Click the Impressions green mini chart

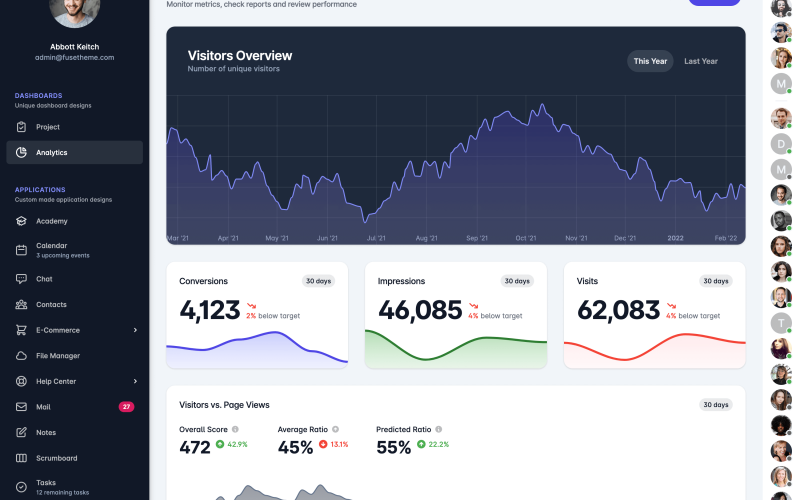(456, 349)
